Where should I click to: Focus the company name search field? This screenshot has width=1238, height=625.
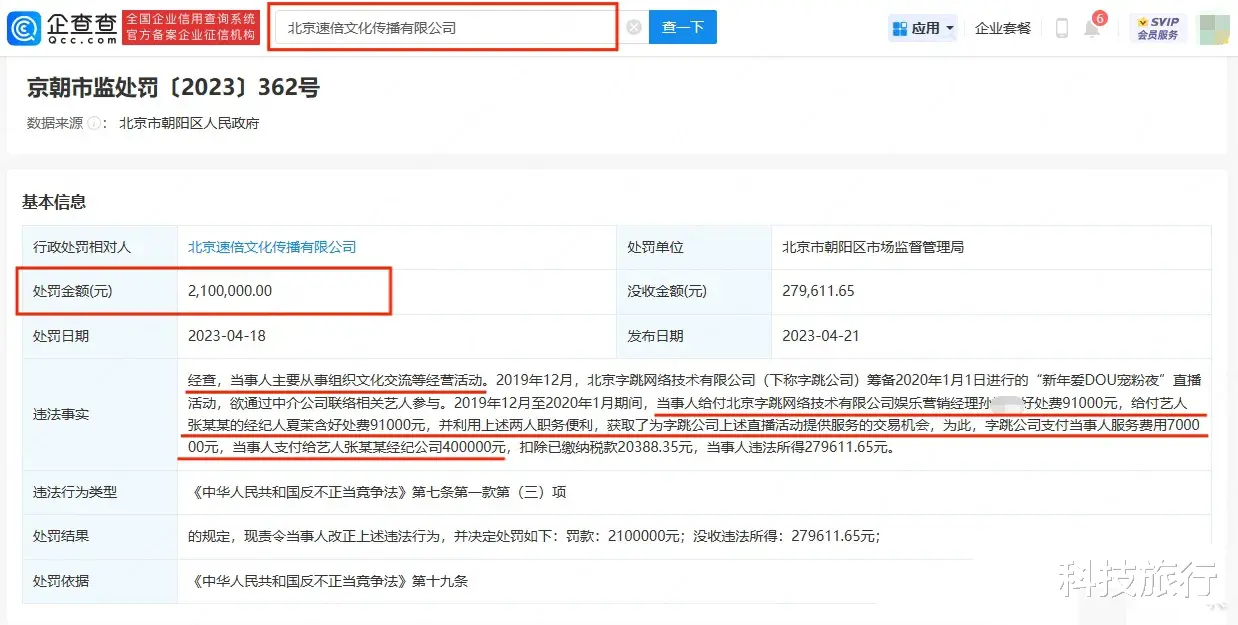445,28
